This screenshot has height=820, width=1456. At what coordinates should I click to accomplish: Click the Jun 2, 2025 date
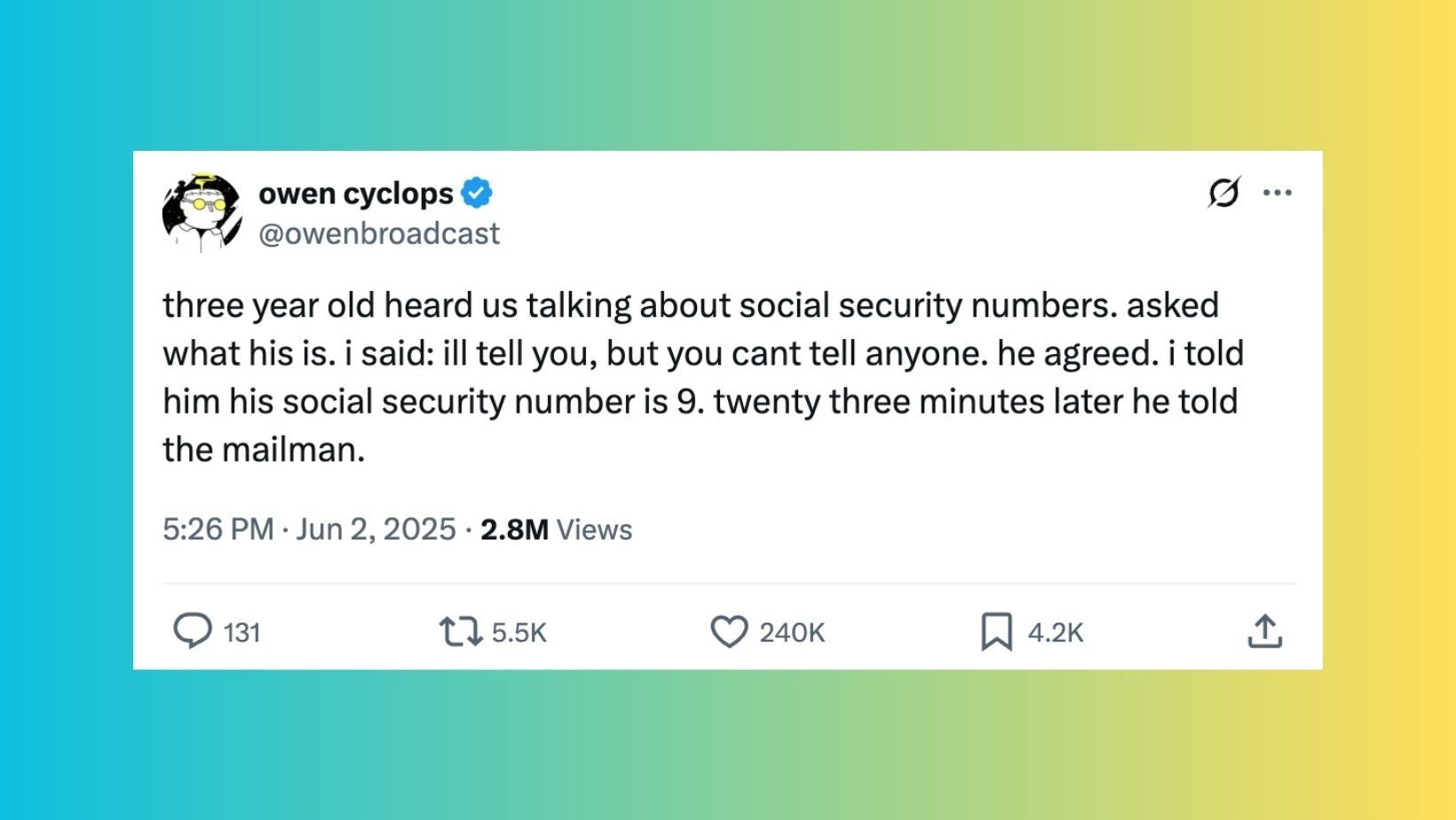point(376,529)
